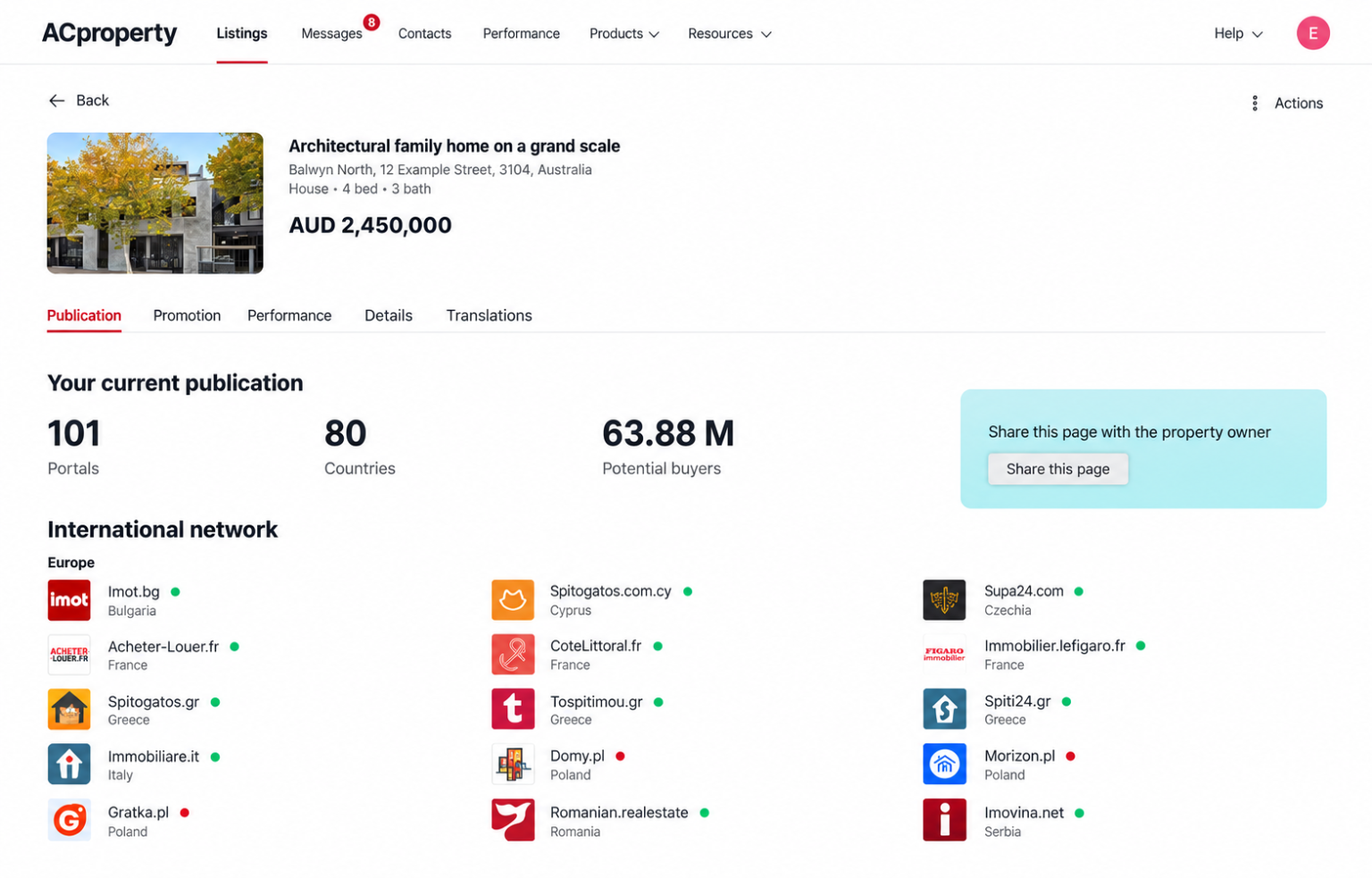Click the Tospitimou.gr red logo
Screen dimensions: 1372x878
(x=513, y=710)
